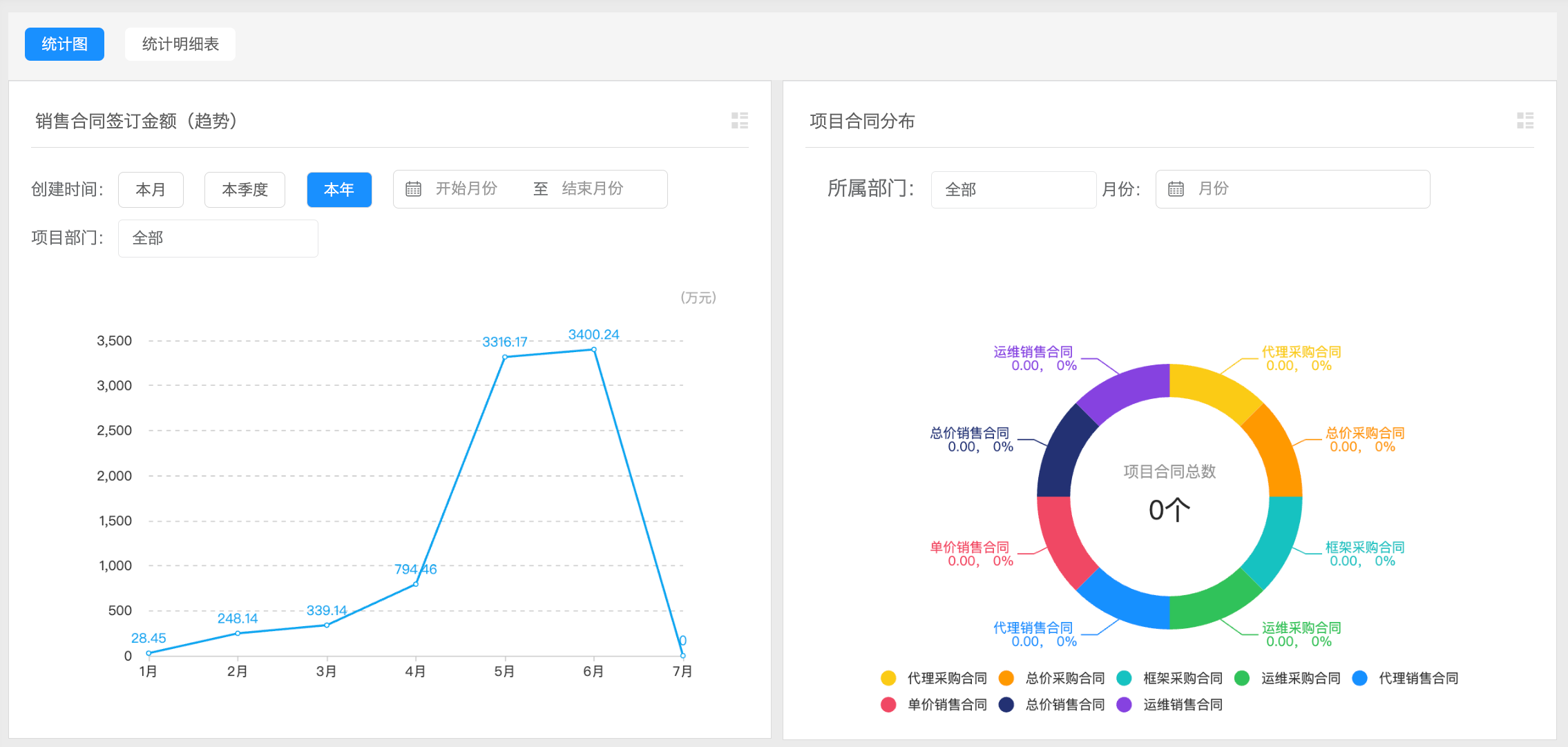This screenshot has height=747, width=1568.
Task: Click the (万元) unit label
Action: click(698, 298)
